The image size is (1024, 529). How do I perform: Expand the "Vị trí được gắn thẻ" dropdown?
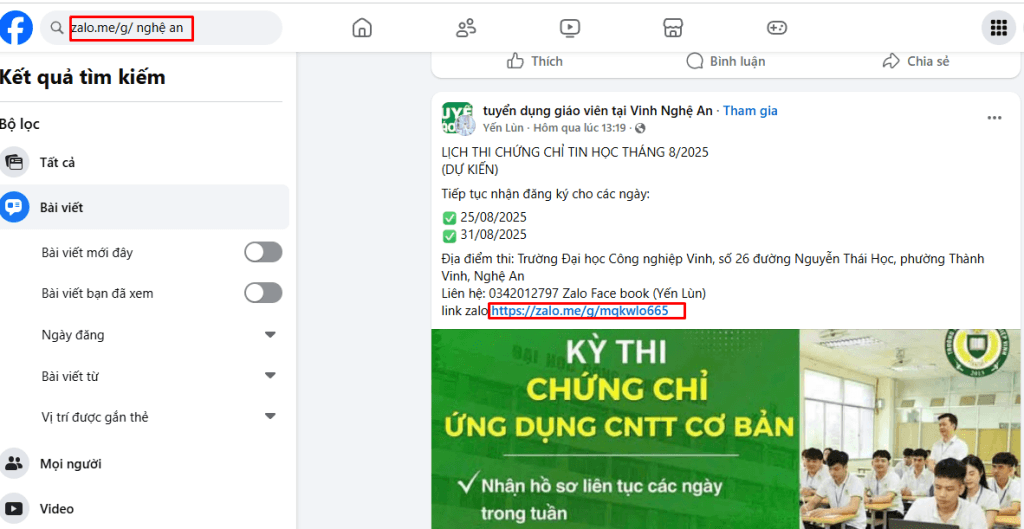pos(269,417)
